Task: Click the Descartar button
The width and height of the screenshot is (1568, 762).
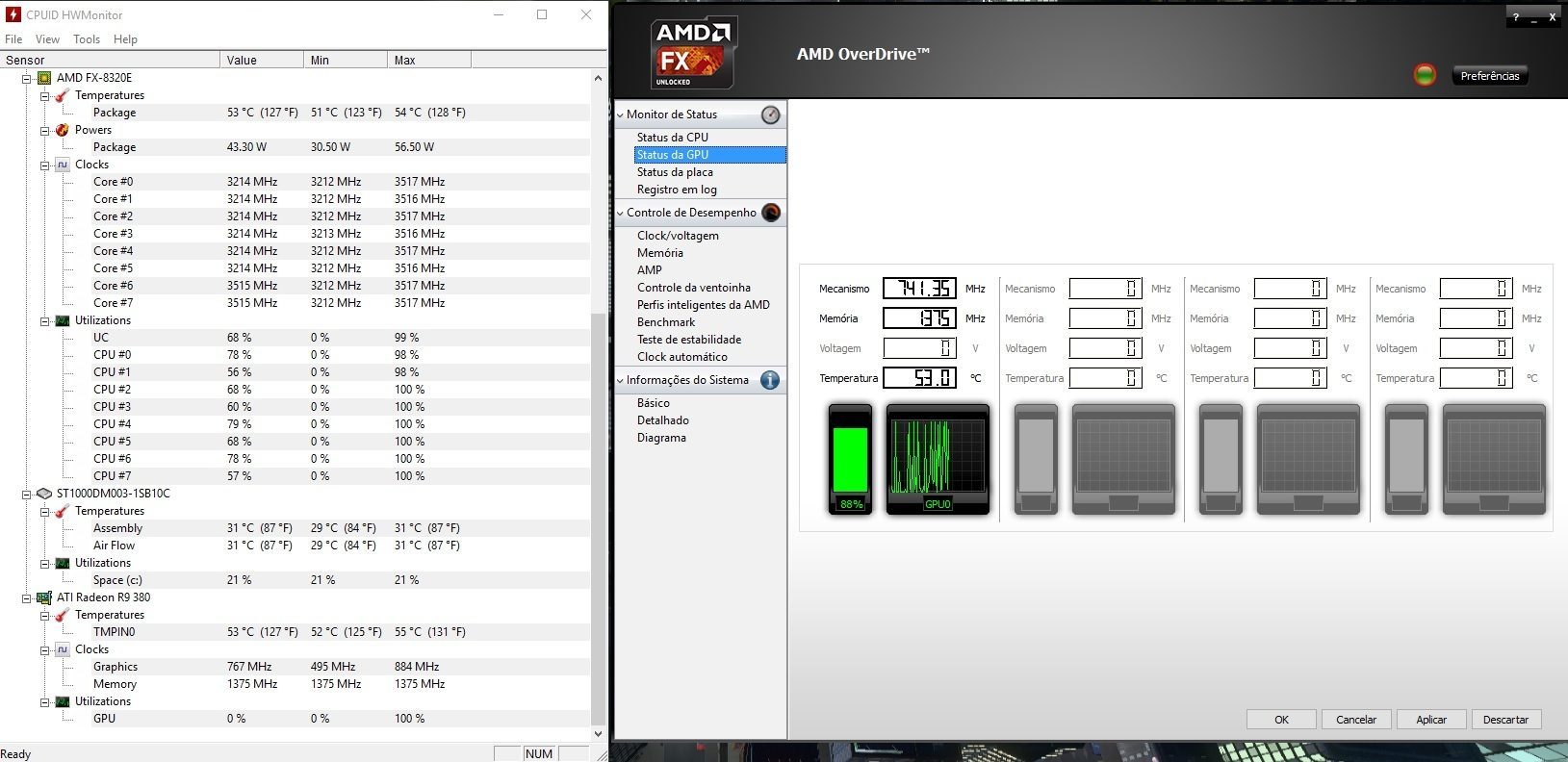Action: click(x=1505, y=719)
